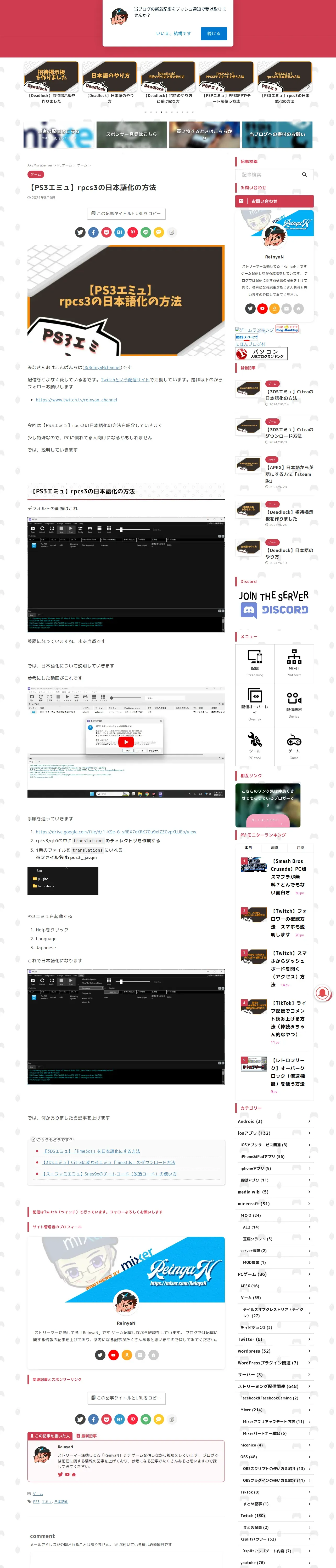Select the 最新記事 tab in author box
The image size is (336, 1568).
point(86,1436)
